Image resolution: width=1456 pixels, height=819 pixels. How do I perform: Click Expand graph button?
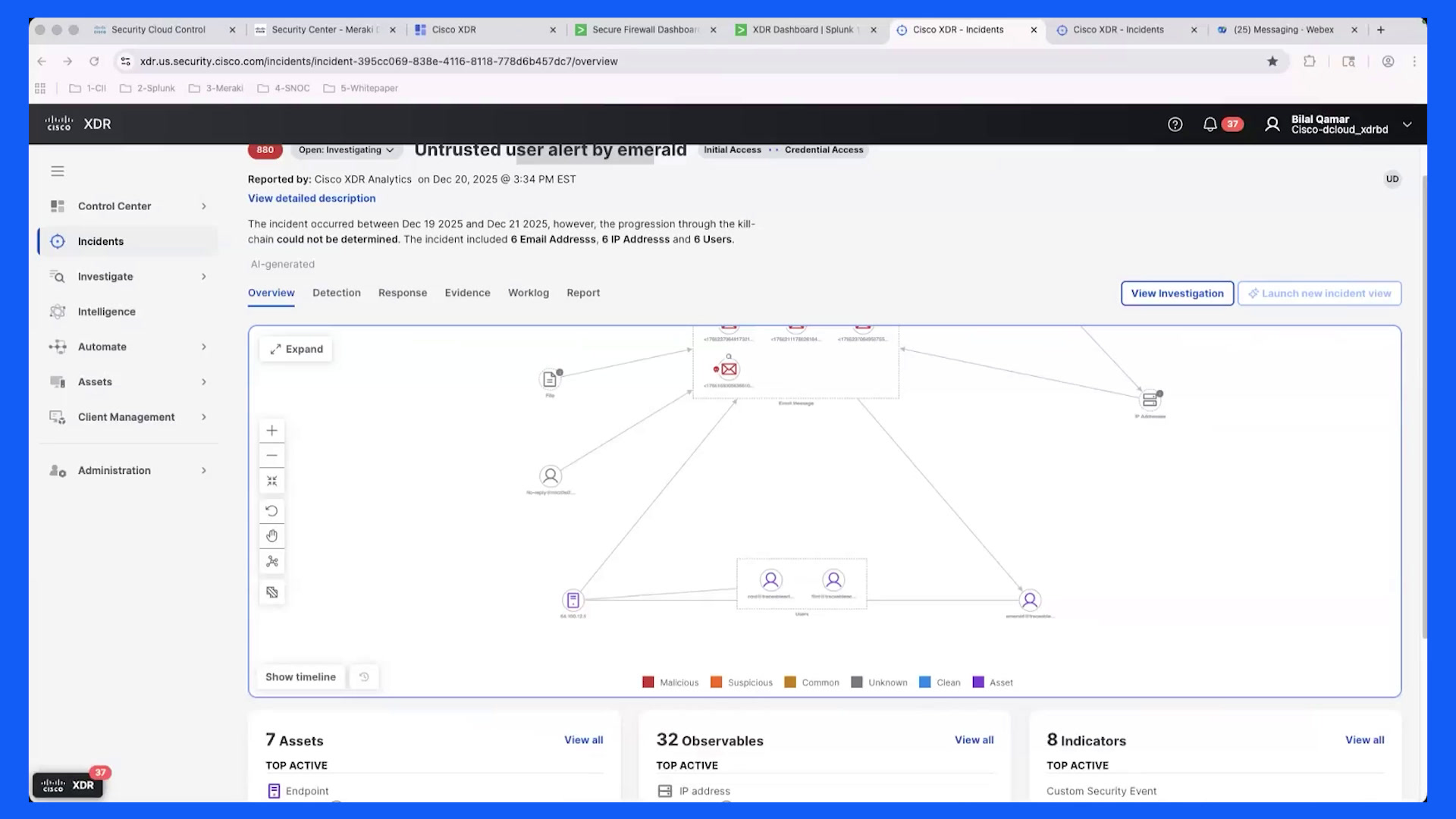tap(297, 349)
